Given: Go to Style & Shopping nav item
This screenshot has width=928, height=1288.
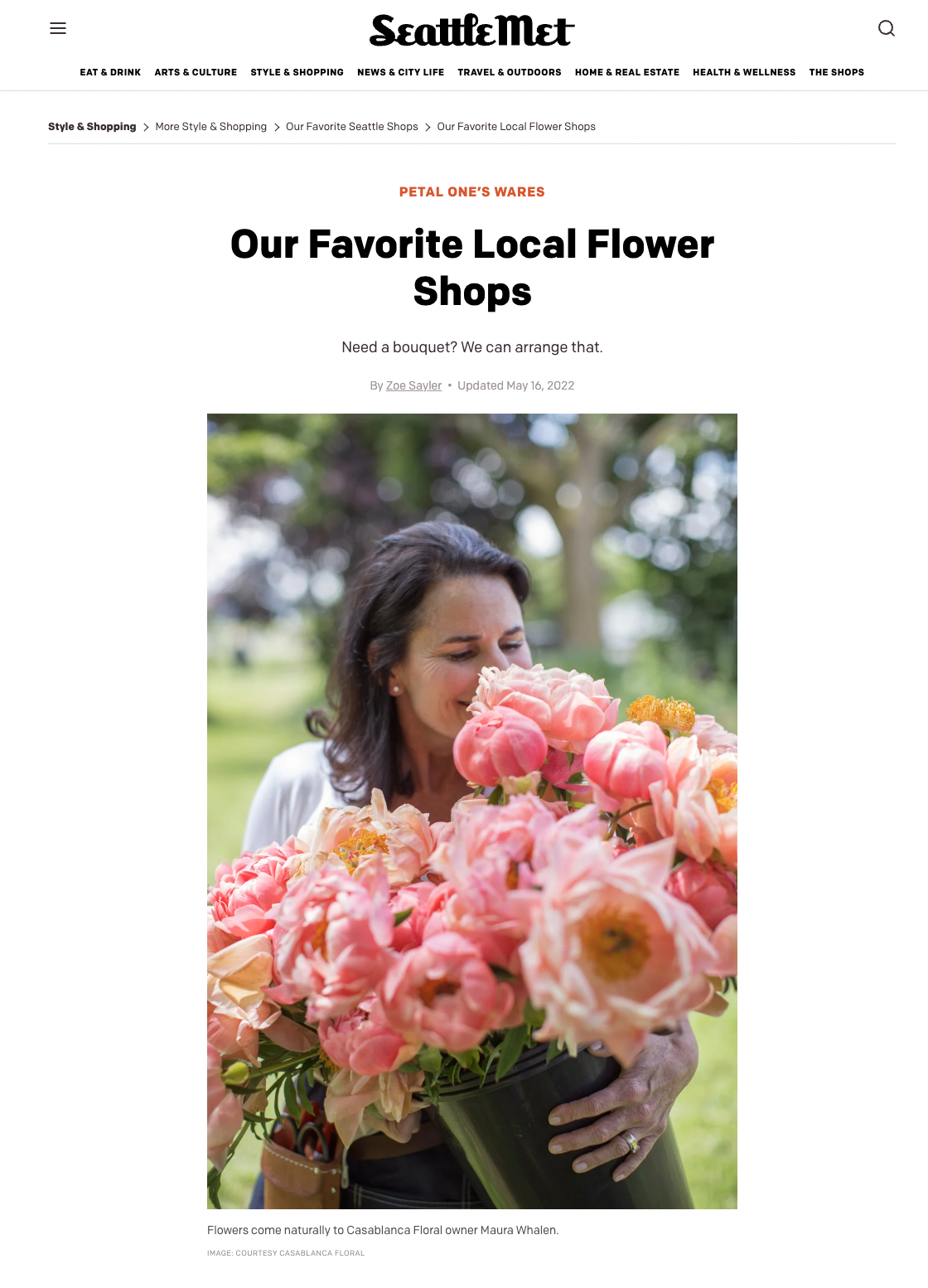Looking at the screenshot, I should (x=297, y=73).
